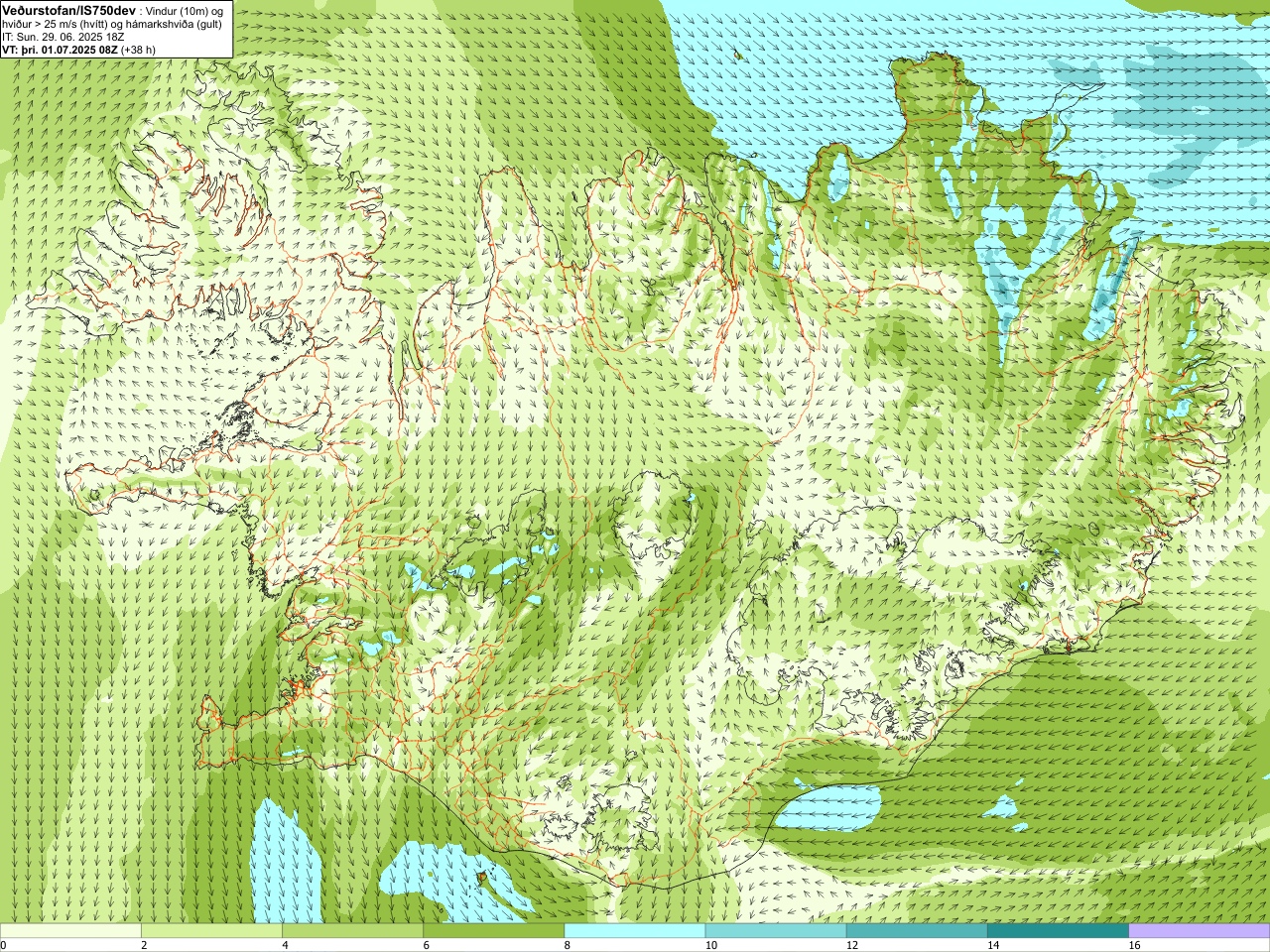
Task: Click the '4' scale tick label
Action: 285,945
